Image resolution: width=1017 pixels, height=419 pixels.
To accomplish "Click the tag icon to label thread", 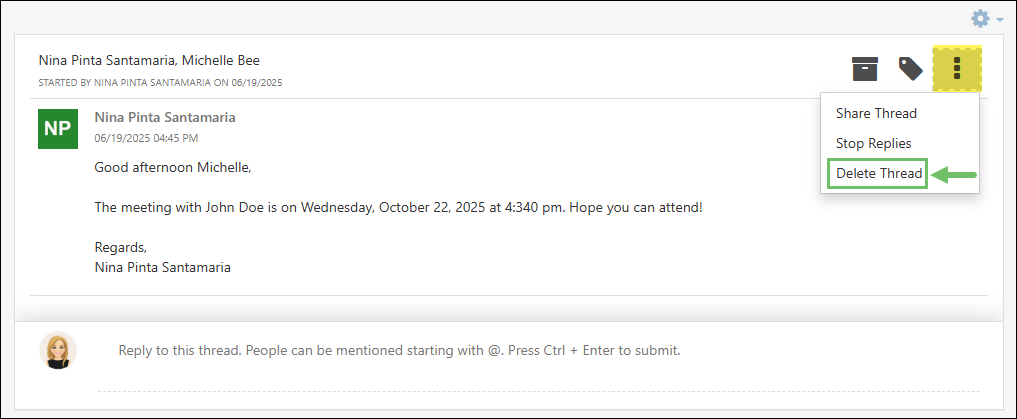I will pos(910,68).
